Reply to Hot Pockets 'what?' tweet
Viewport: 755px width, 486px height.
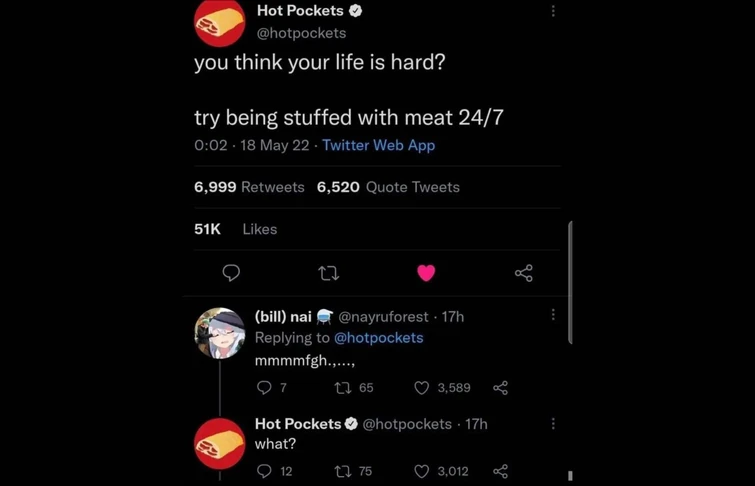[x=264, y=471]
